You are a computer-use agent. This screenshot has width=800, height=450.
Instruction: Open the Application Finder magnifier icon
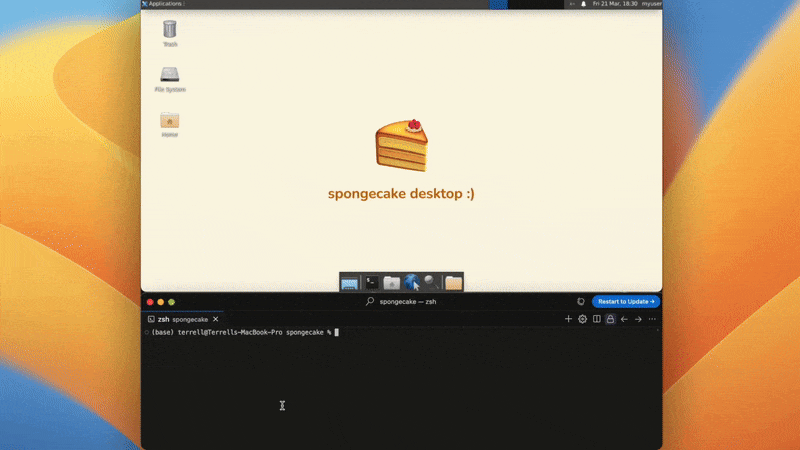432,282
